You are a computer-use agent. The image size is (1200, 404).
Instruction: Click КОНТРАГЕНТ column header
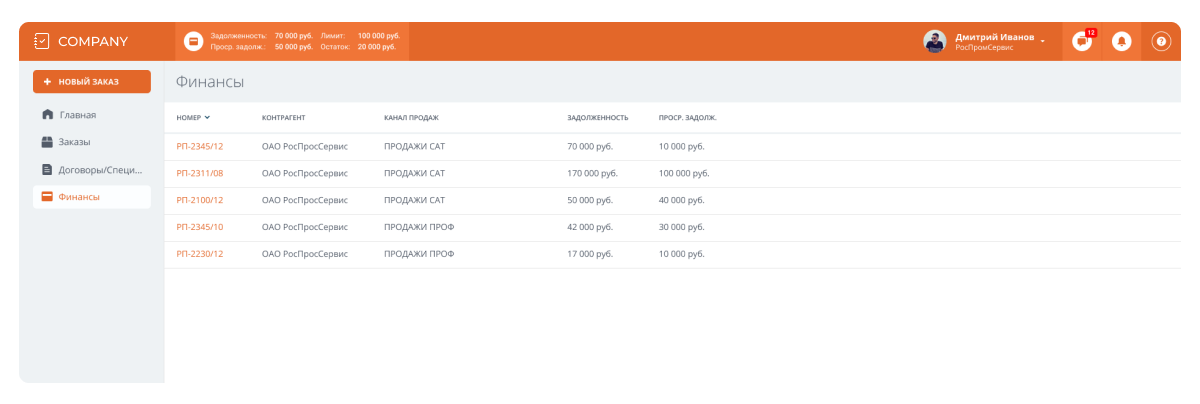[x=284, y=118]
